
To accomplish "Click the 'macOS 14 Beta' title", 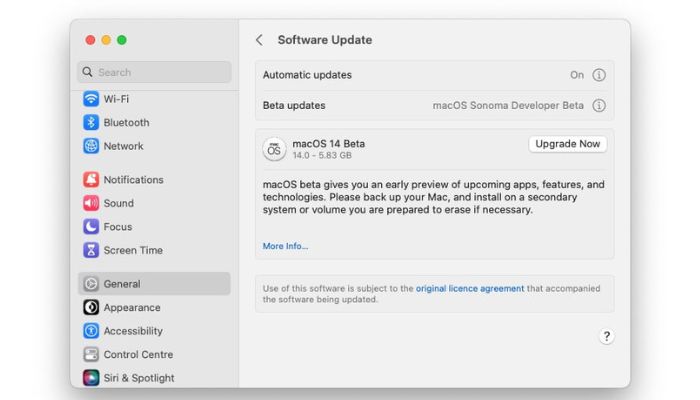I will (x=329, y=144).
